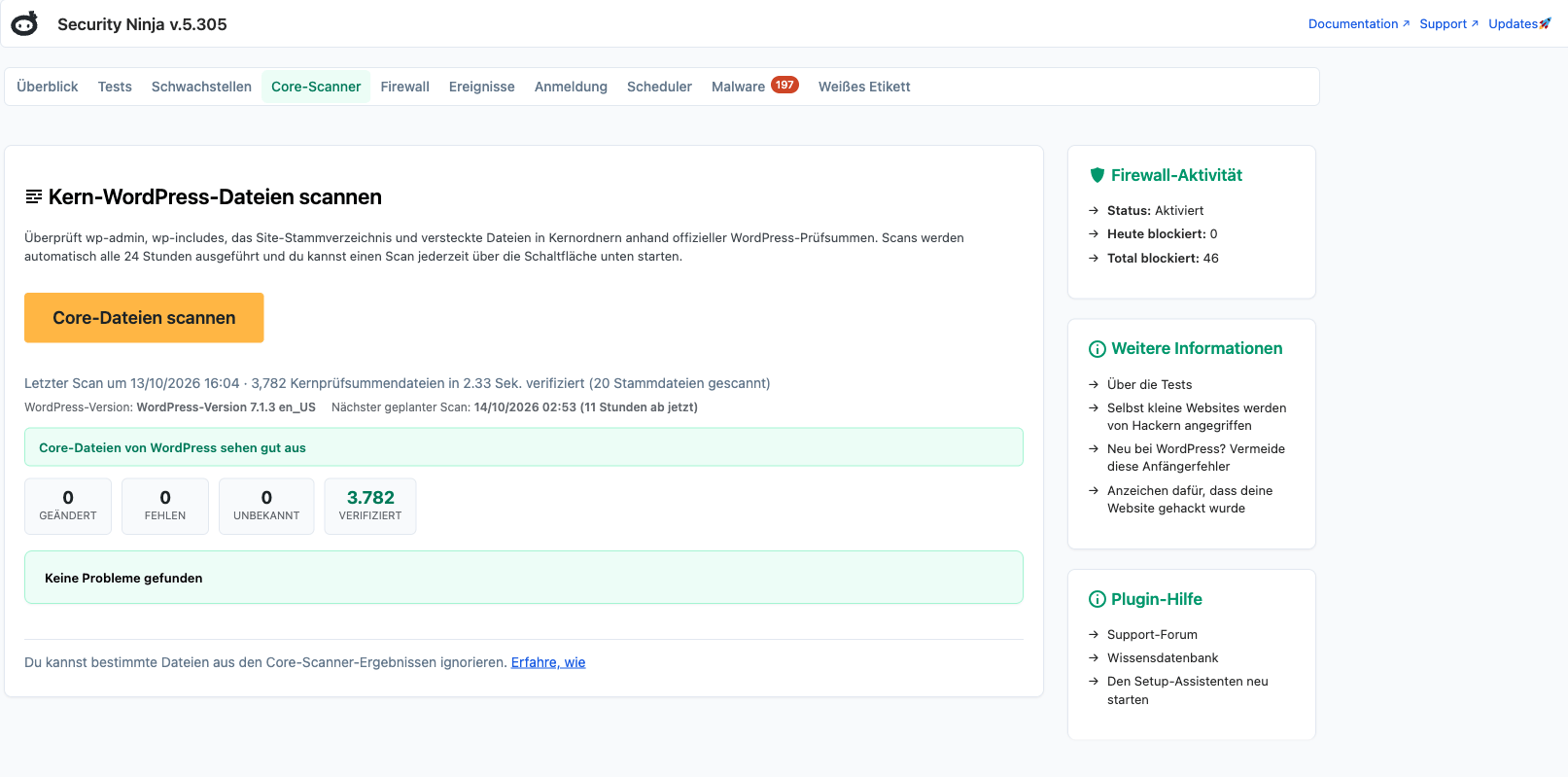The width and height of the screenshot is (1568, 777).
Task: Open 'Über die Tests' link
Action: [x=1149, y=385]
